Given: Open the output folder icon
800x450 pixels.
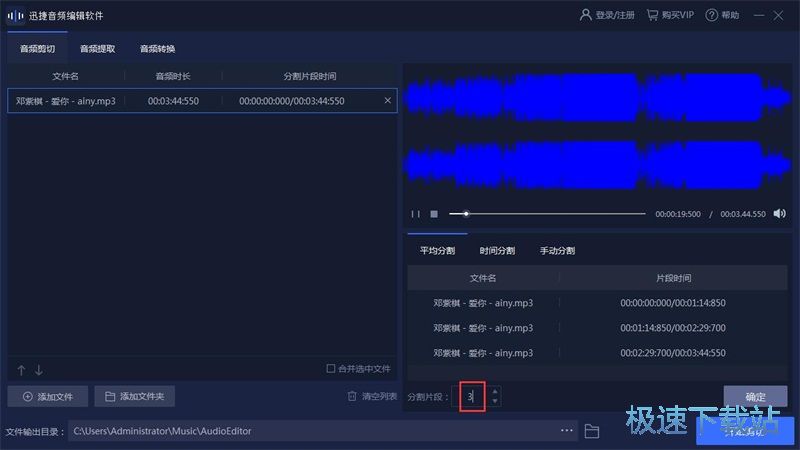Looking at the screenshot, I should tap(592, 431).
